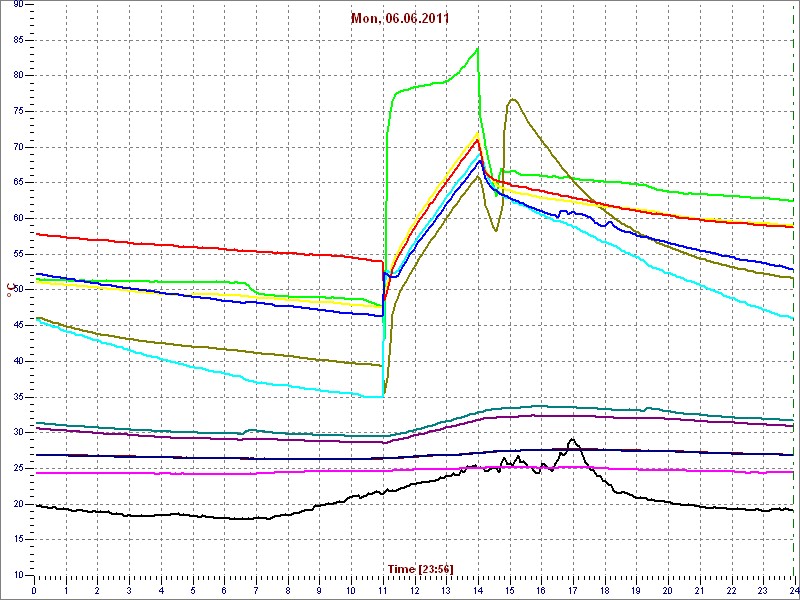
Task: Click the chart date title 'Mon, 06.06.2011'
Action: point(399,19)
